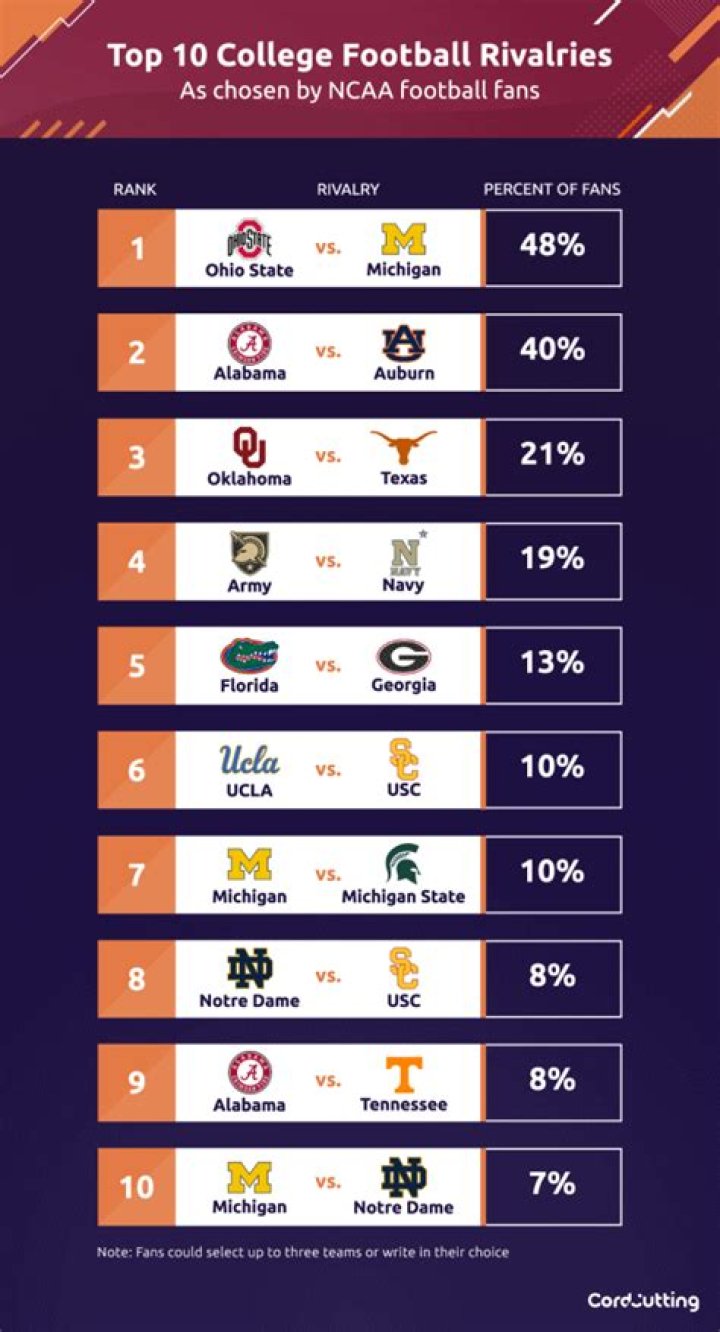This screenshot has height=1332, width=720.
Task: Click the CordCutting brand logo
Action: pos(643,1301)
